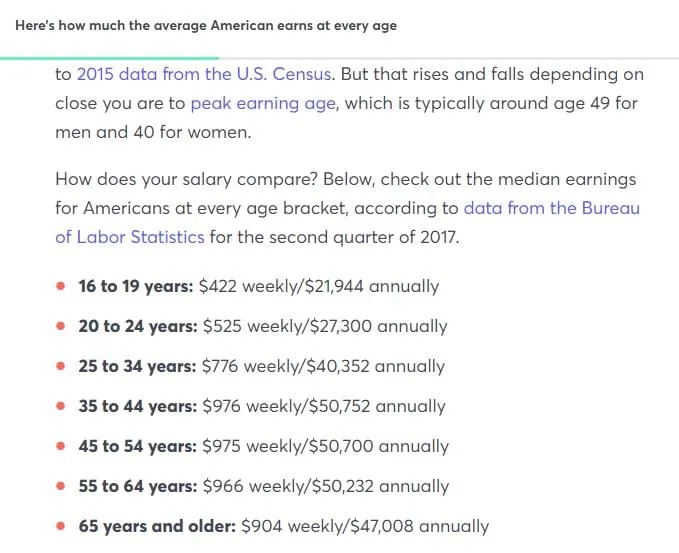679x553 pixels.
Task: Click the $27,300 annually figure
Action: (378, 326)
